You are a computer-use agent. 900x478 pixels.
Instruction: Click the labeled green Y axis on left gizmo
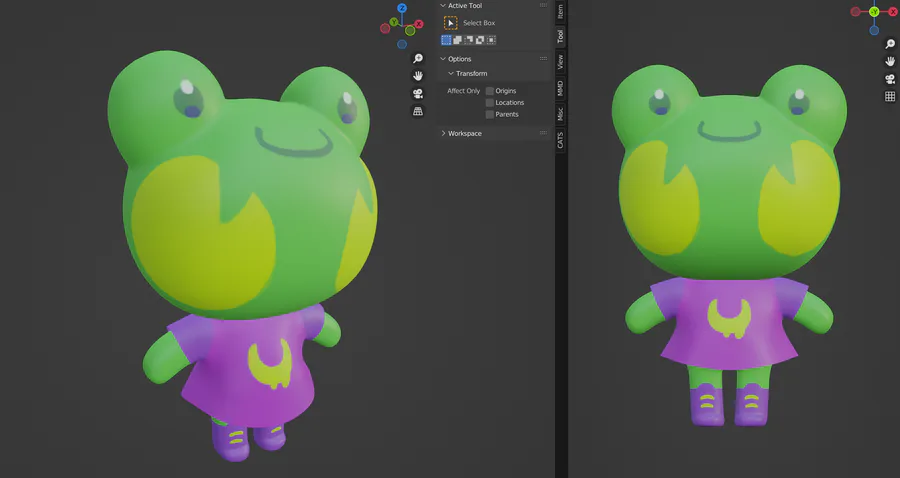click(394, 22)
